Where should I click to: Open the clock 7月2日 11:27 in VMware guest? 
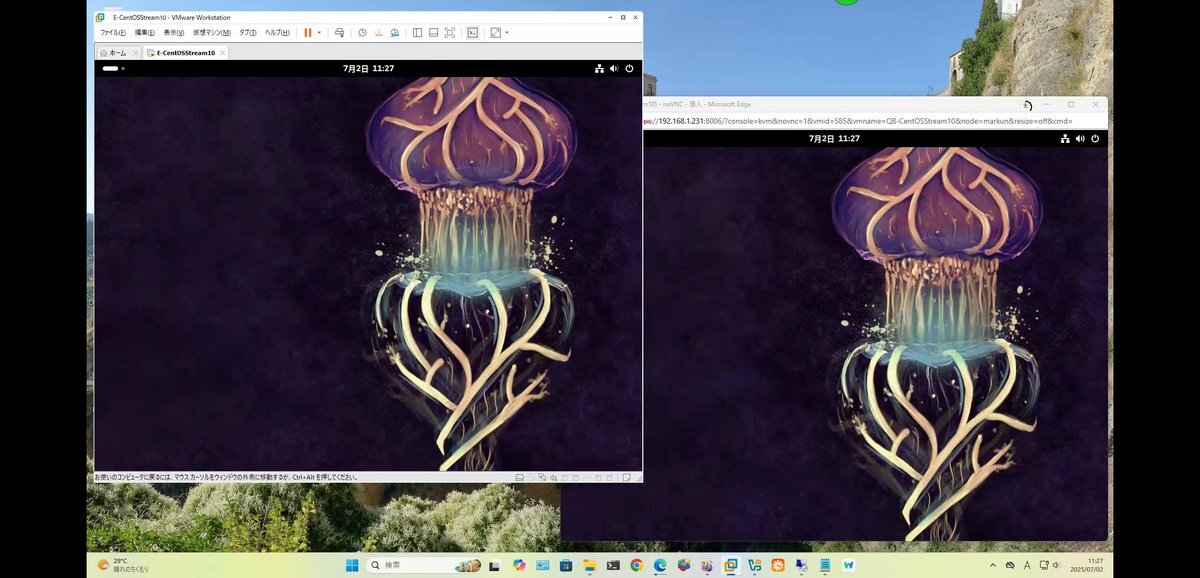point(368,68)
